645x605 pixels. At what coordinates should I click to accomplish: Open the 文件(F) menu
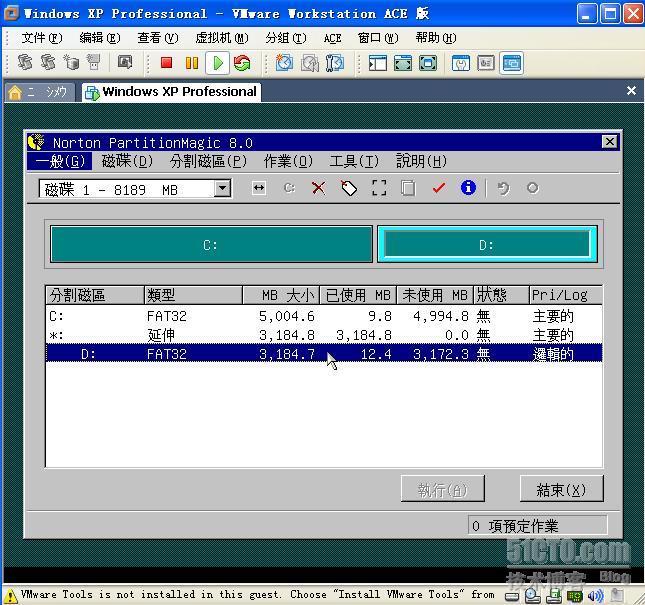42,38
